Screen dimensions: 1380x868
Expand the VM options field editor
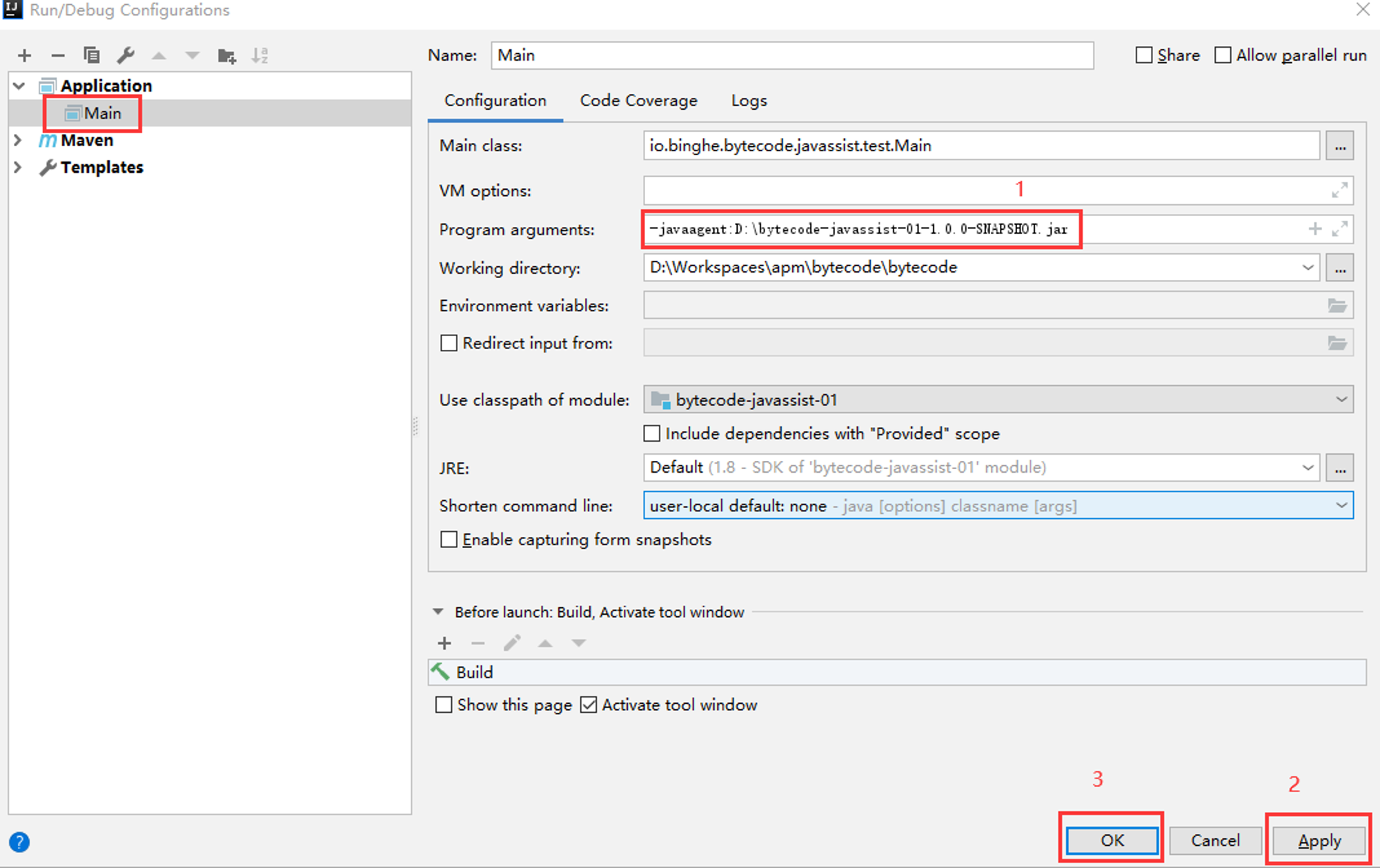click(1339, 190)
